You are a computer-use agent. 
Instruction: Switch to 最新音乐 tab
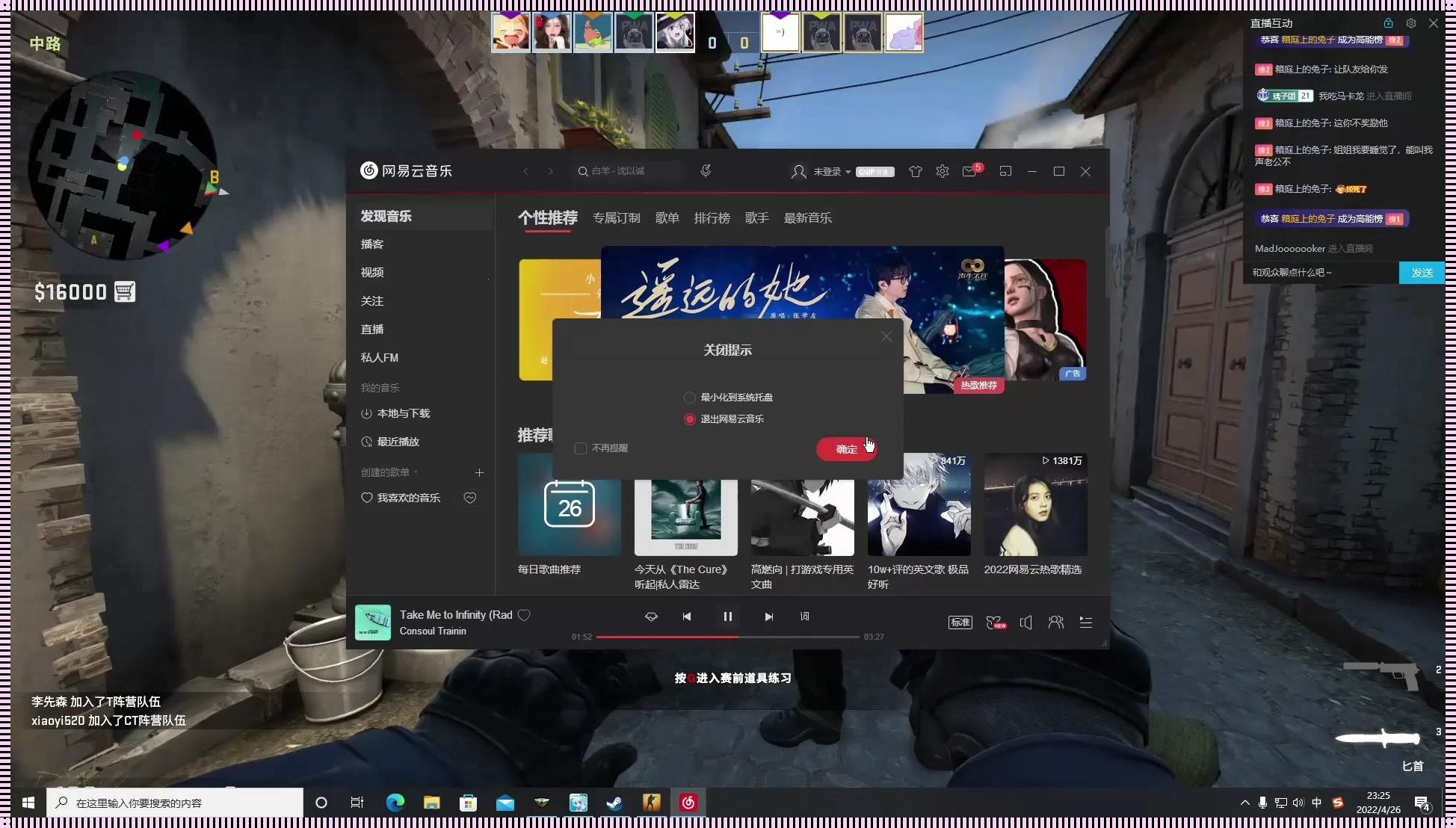(808, 217)
